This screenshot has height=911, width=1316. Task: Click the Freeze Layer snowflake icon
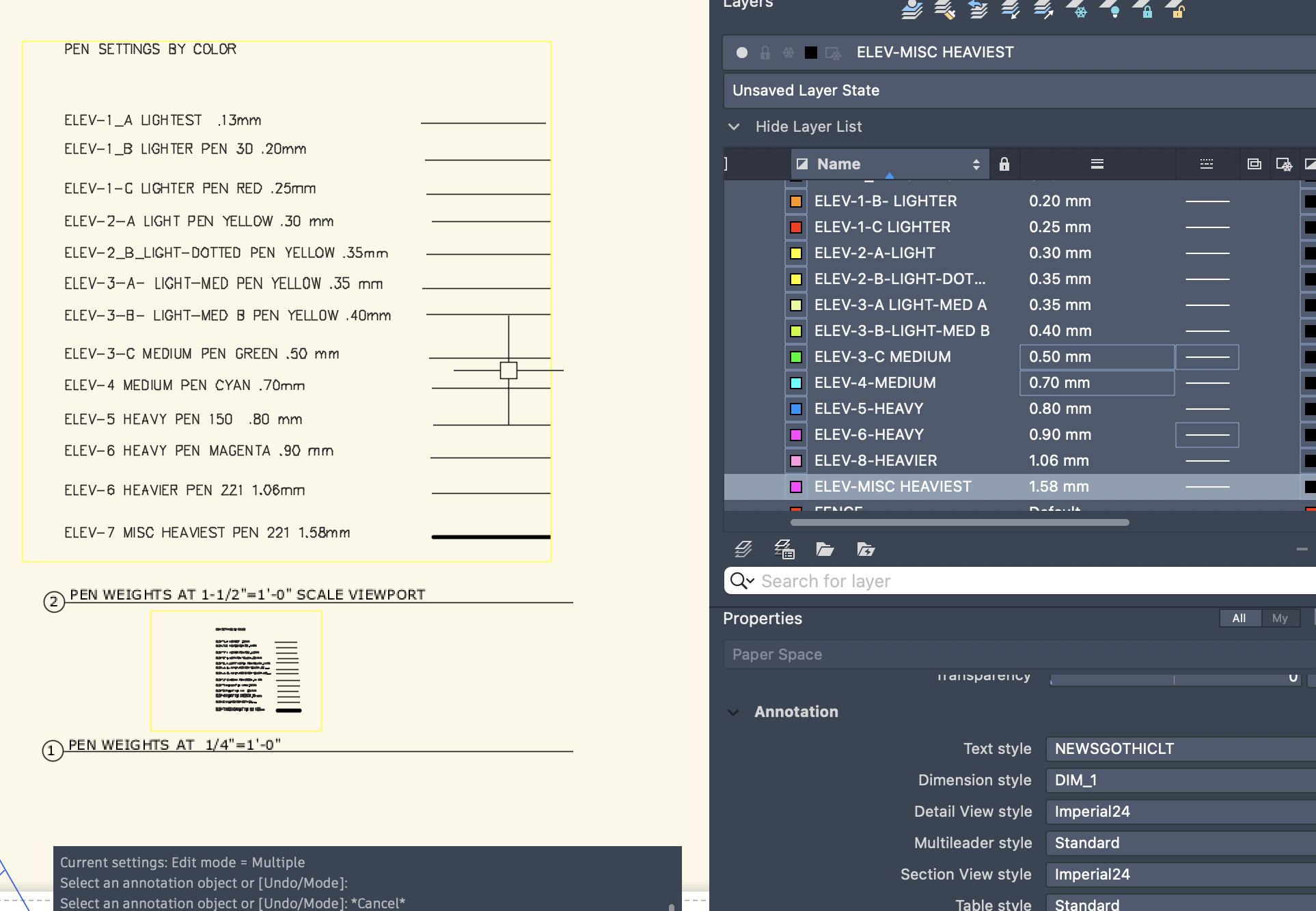1077,10
